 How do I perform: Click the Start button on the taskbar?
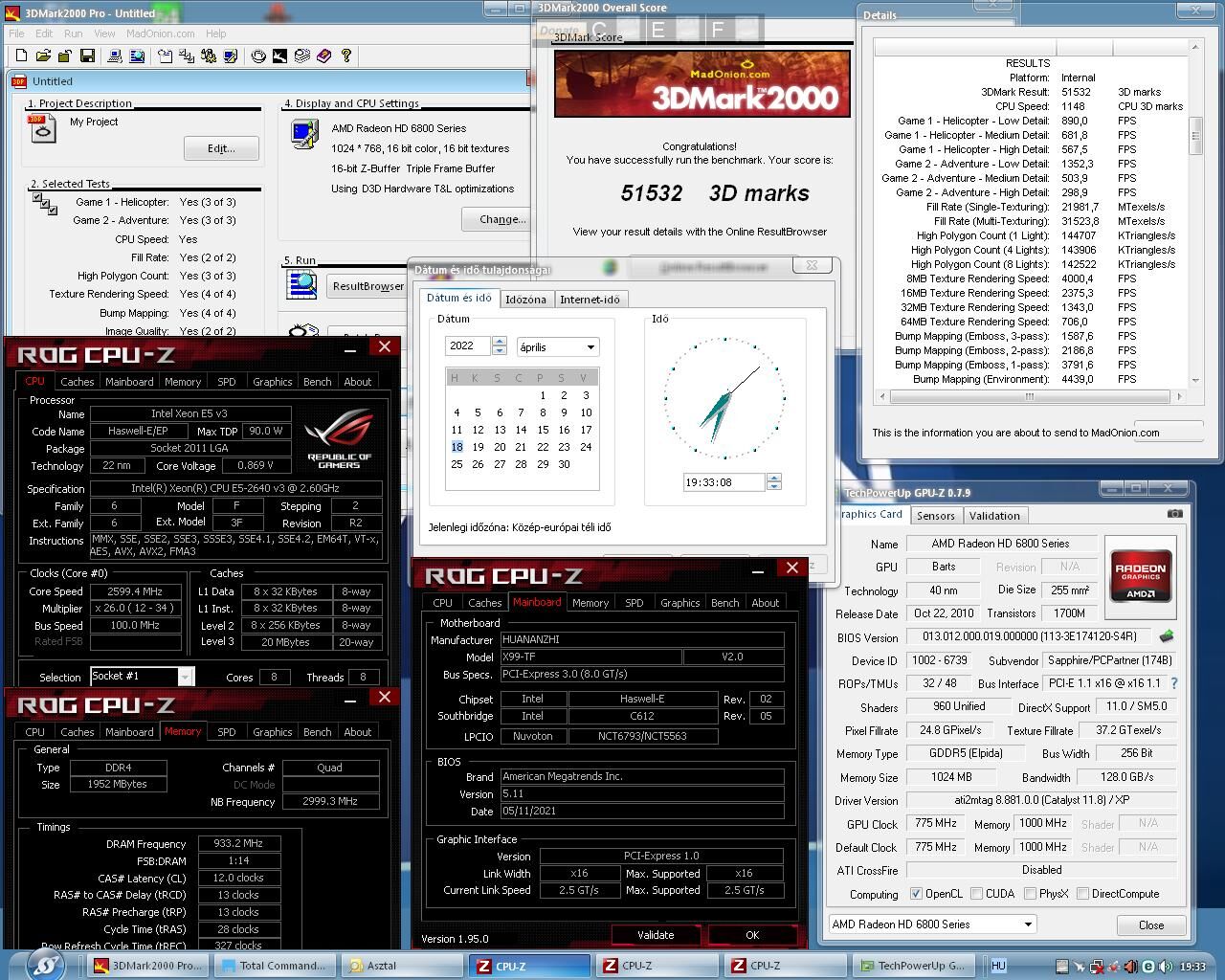coord(44,965)
